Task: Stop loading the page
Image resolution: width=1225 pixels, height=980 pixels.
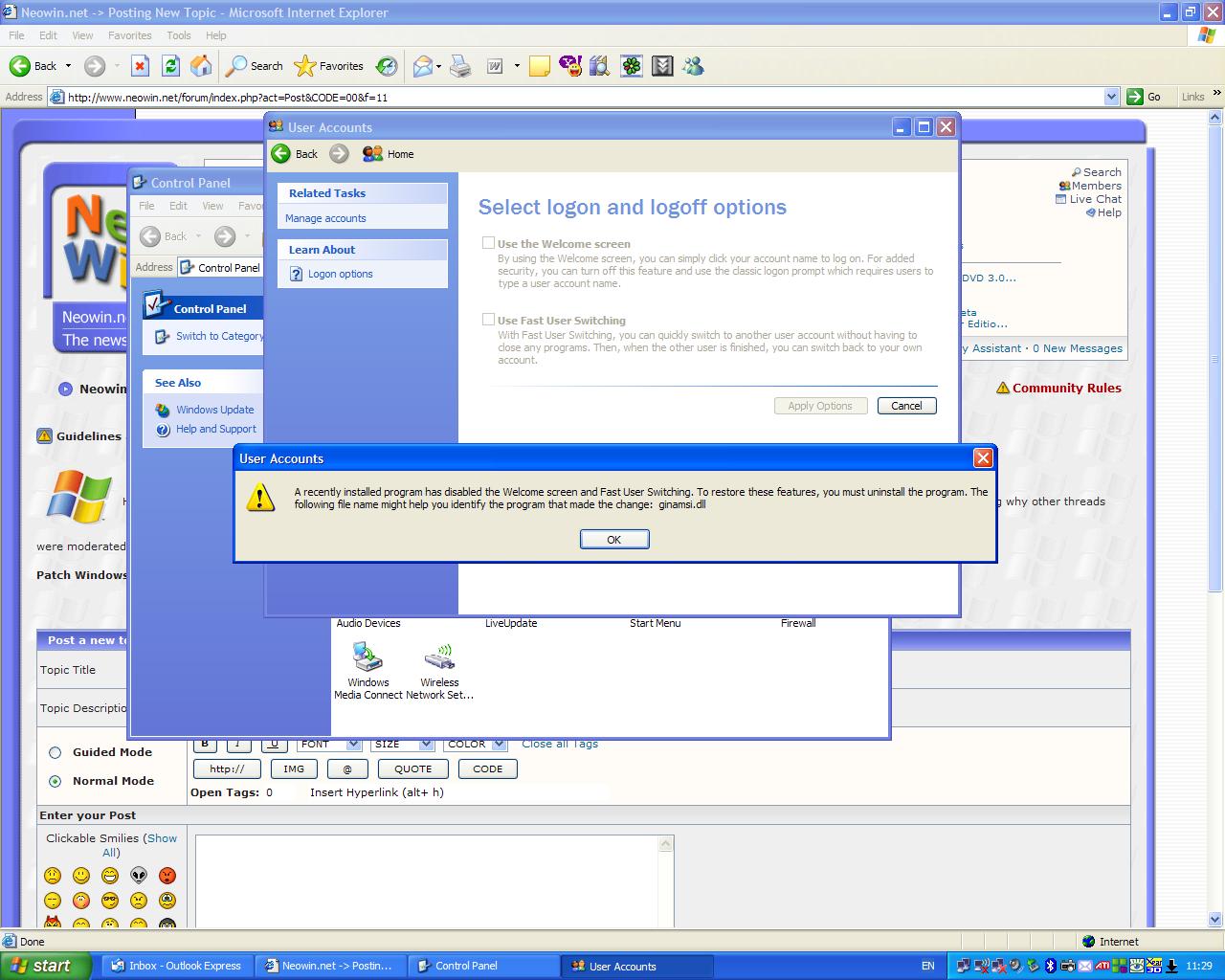Action: click(x=140, y=65)
